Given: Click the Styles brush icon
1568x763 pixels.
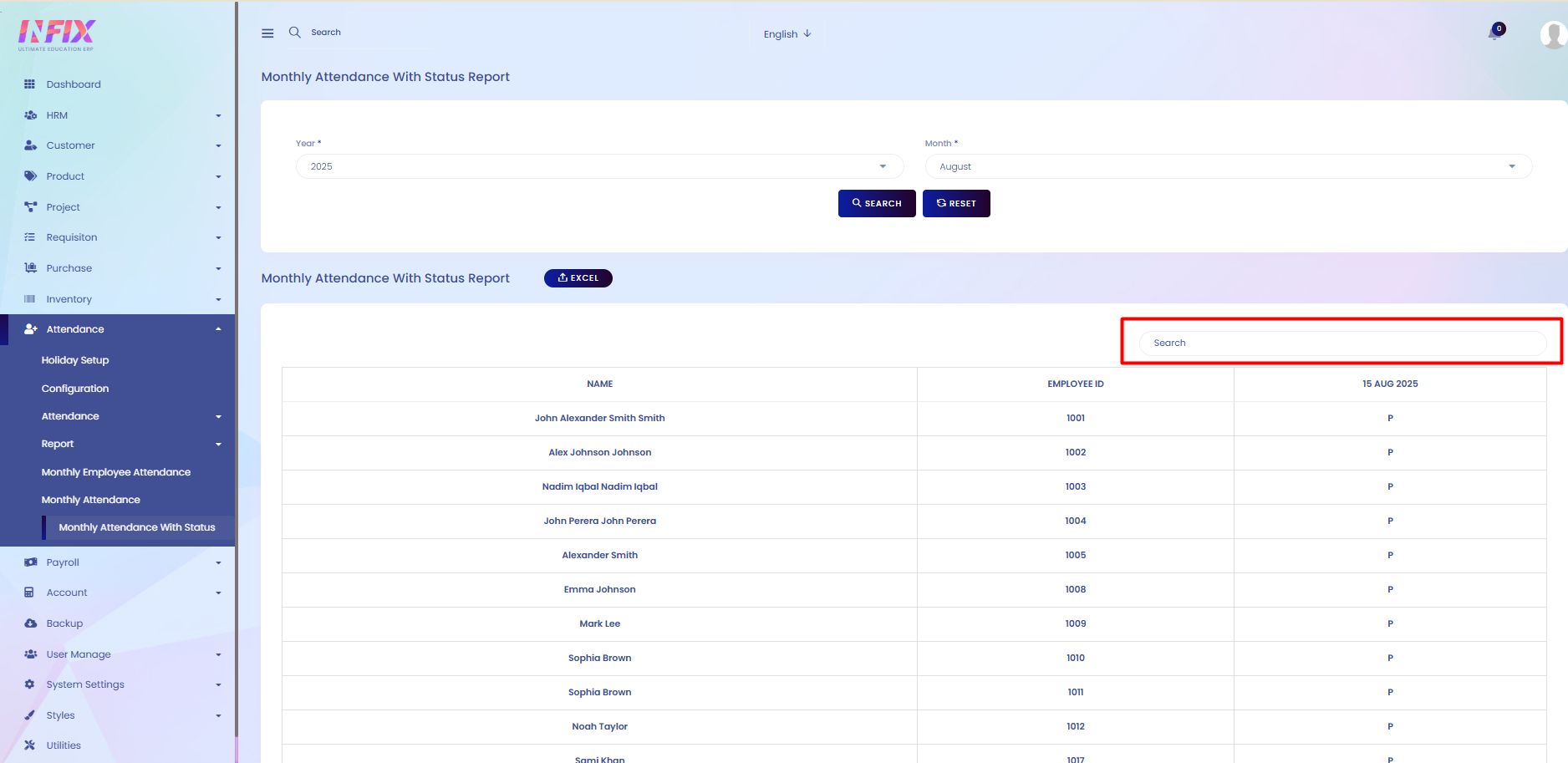Looking at the screenshot, I should click(x=29, y=715).
